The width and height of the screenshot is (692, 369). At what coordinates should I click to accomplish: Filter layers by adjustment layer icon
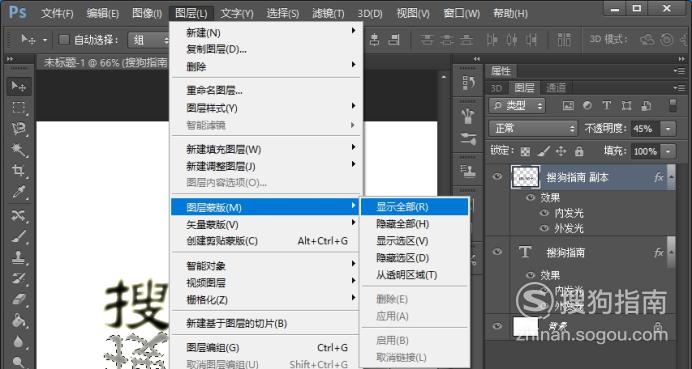click(587, 105)
